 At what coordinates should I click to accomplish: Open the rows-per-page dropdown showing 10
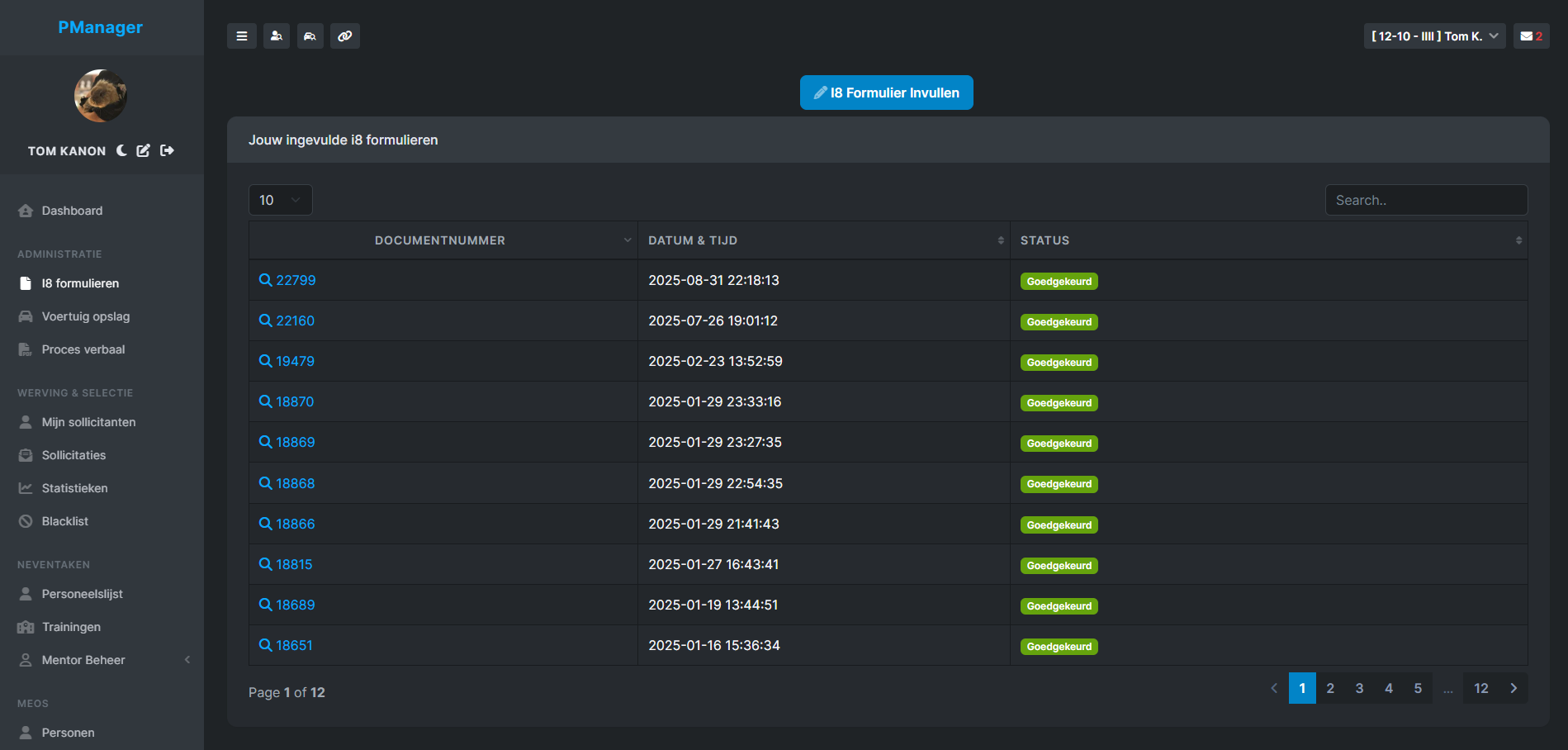click(280, 199)
